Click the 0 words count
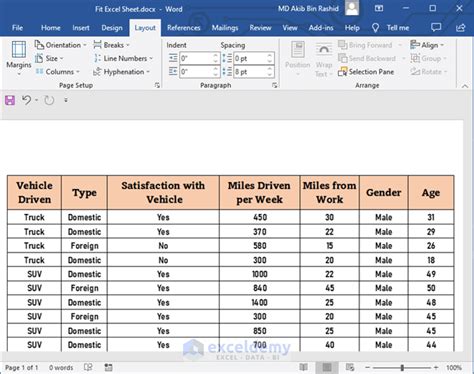This screenshot has height=374, width=474. click(x=61, y=368)
